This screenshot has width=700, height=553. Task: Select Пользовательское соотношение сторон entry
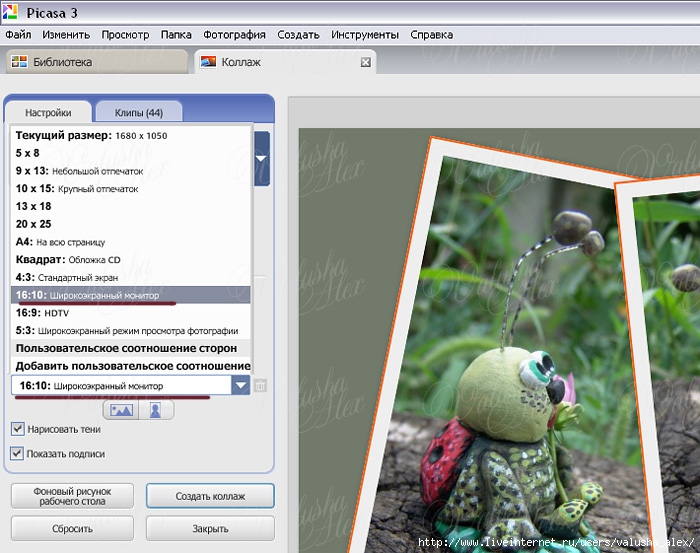[x=130, y=348]
